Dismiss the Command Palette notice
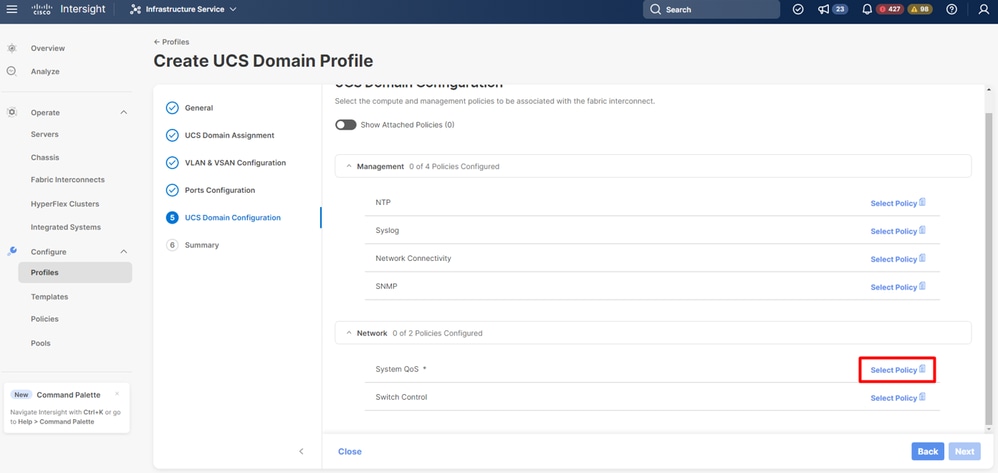This screenshot has height=473, width=998. click(117, 394)
